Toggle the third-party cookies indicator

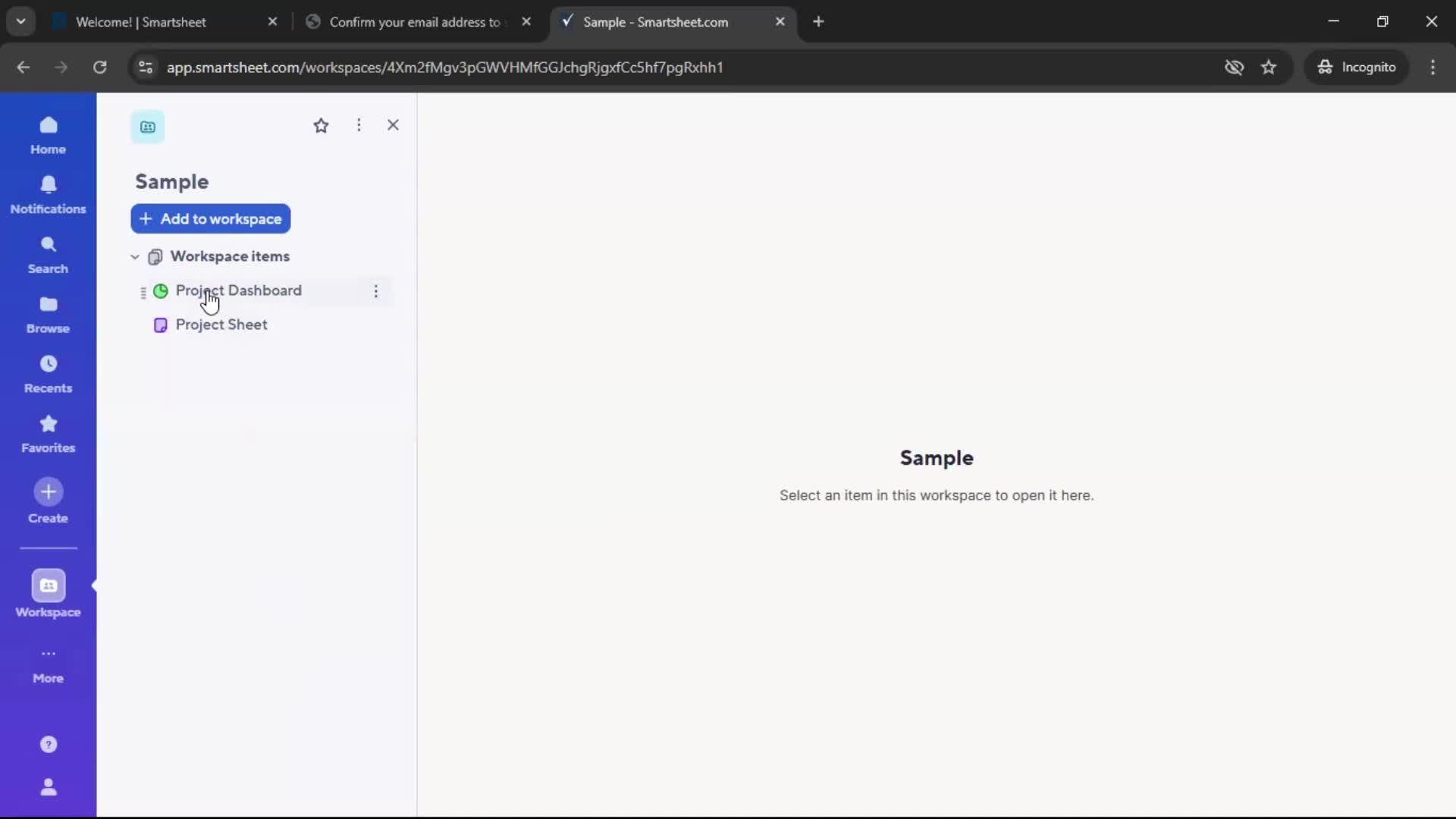(1235, 67)
